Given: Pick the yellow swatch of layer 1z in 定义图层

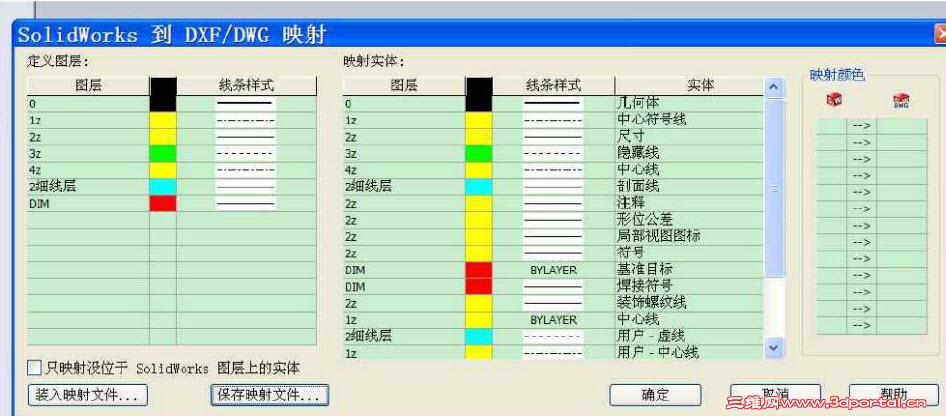Looking at the screenshot, I should click(163, 120).
